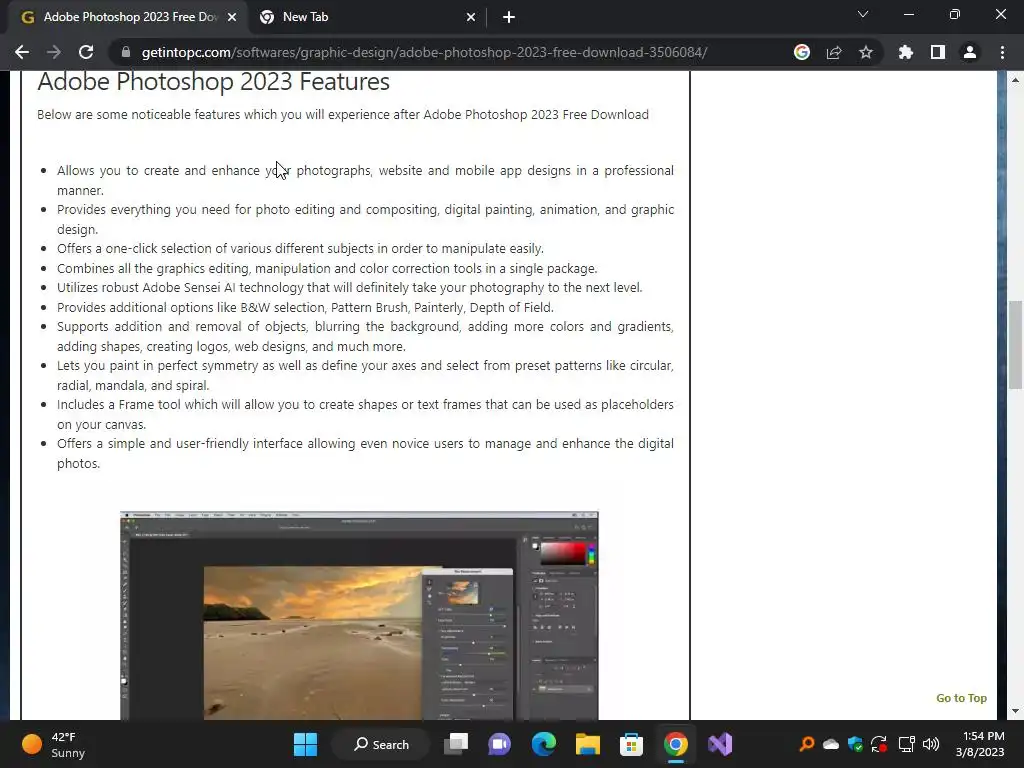
Task: Click the Adobe Photoshop 2023 Features heading
Action: click(x=214, y=82)
